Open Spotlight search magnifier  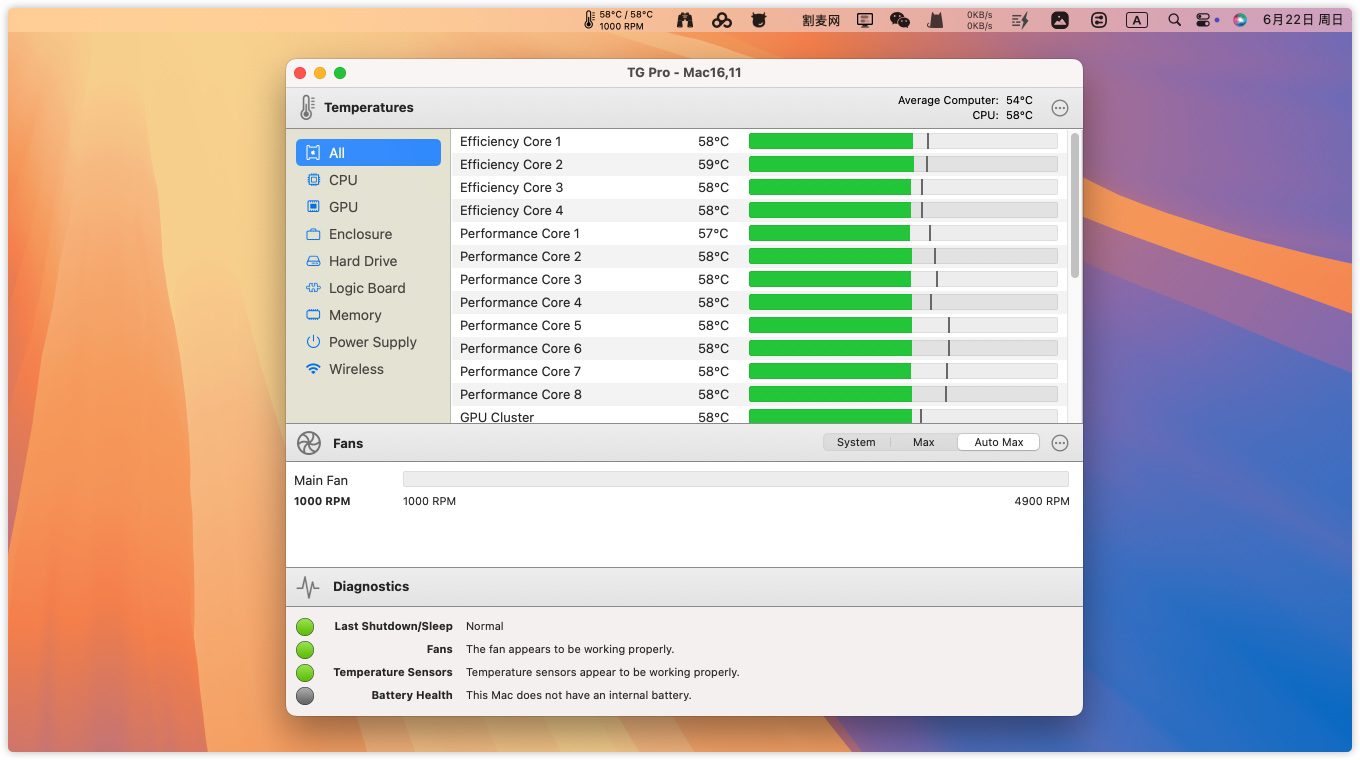(1175, 20)
